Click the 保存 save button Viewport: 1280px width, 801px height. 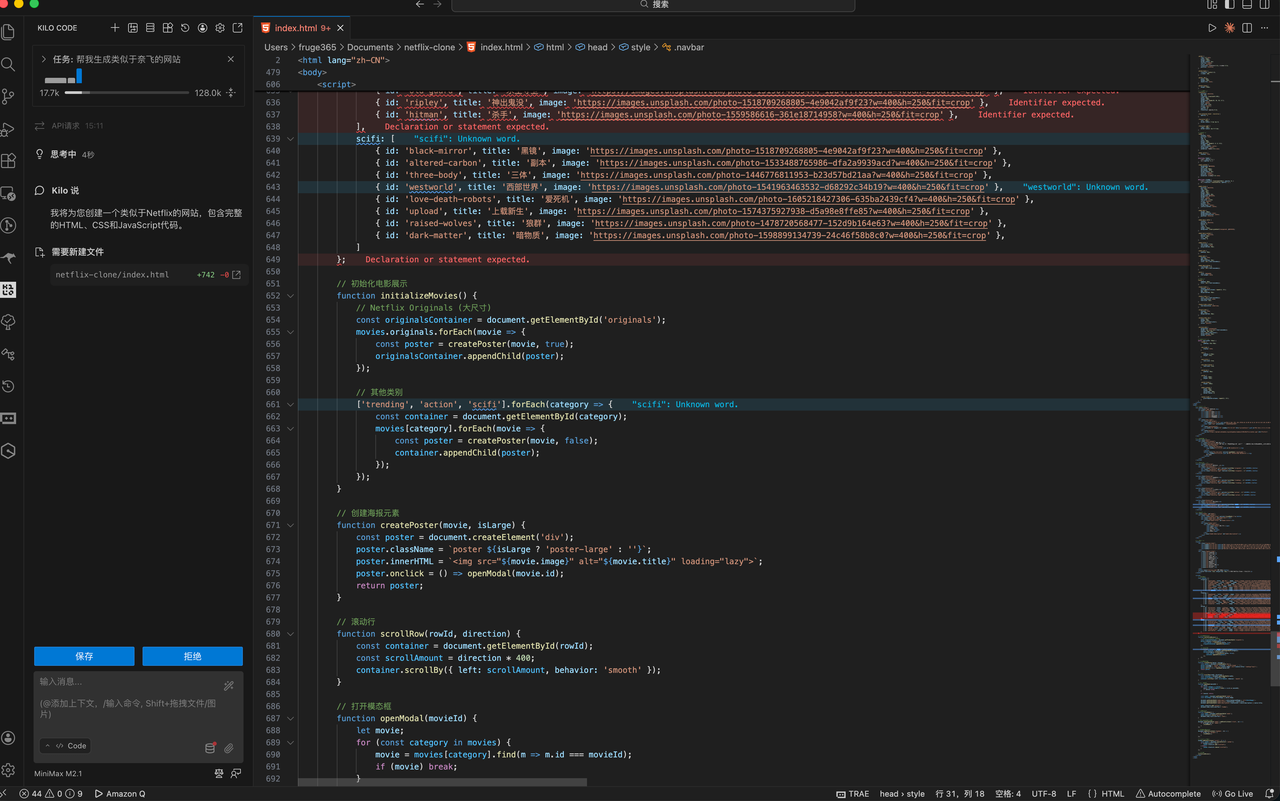click(x=84, y=656)
